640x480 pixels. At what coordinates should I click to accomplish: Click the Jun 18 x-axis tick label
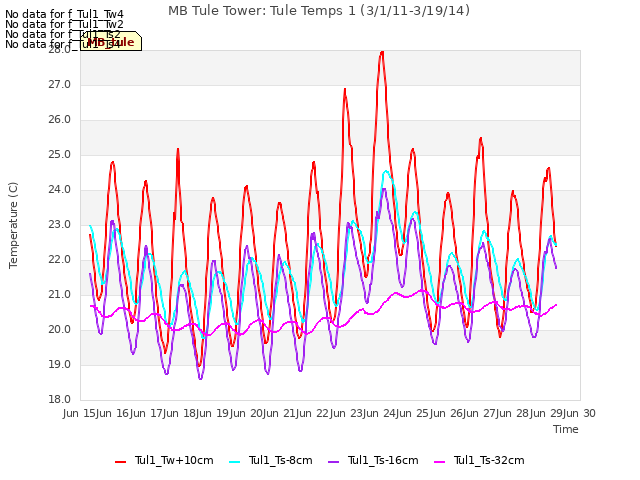[180, 413]
